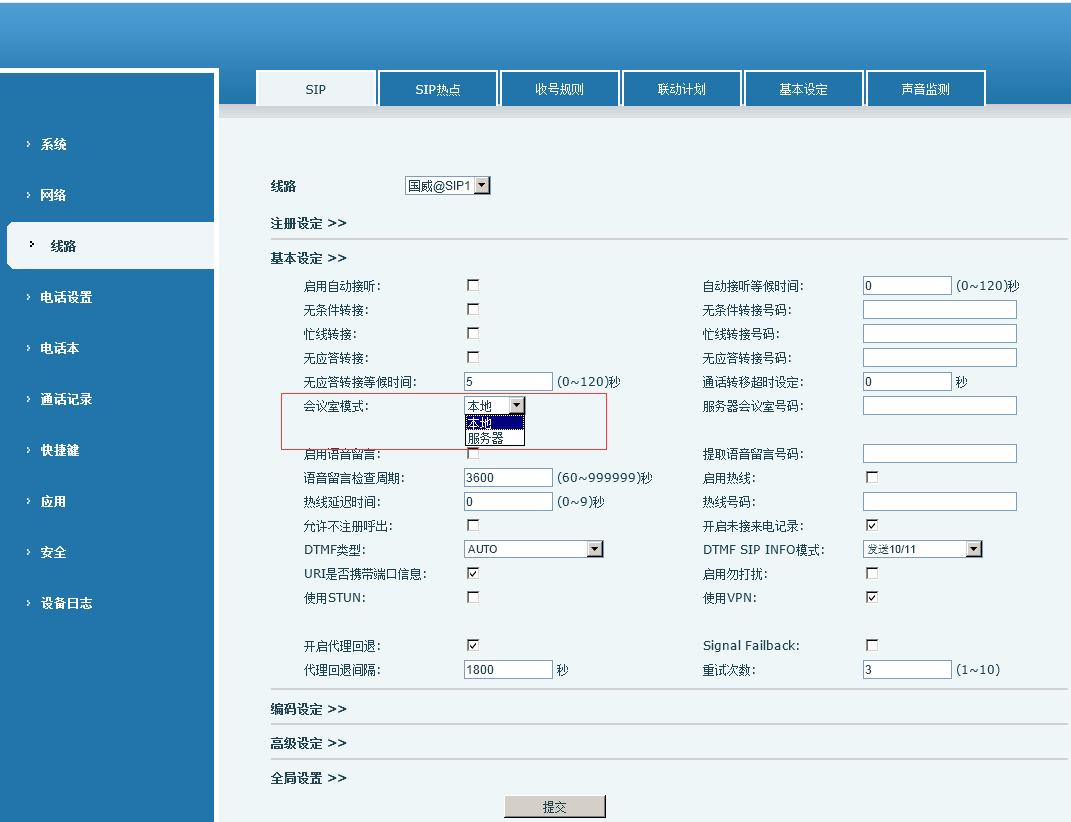Open the 线路 selector dropdown 国威@SIP1
This screenshot has height=822, width=1071.
(x=447, y=185)
